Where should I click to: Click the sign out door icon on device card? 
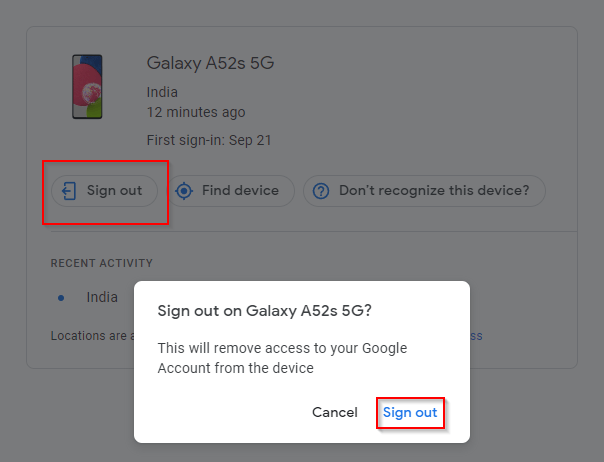tap(70, 190)
